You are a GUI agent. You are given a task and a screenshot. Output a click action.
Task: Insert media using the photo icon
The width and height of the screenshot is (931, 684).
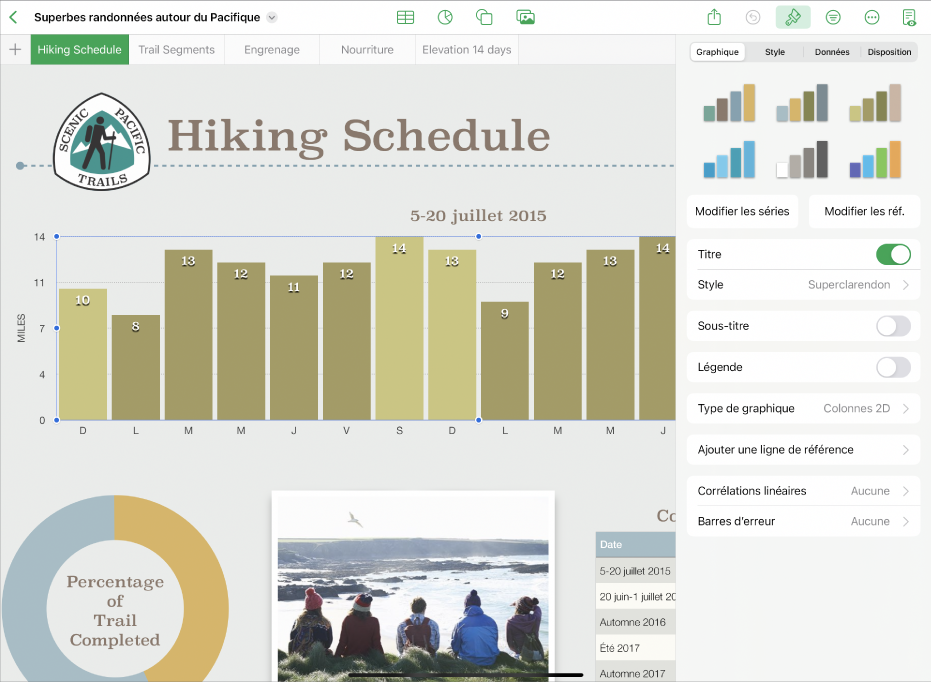pyautogui.click(x=525, y=17)
